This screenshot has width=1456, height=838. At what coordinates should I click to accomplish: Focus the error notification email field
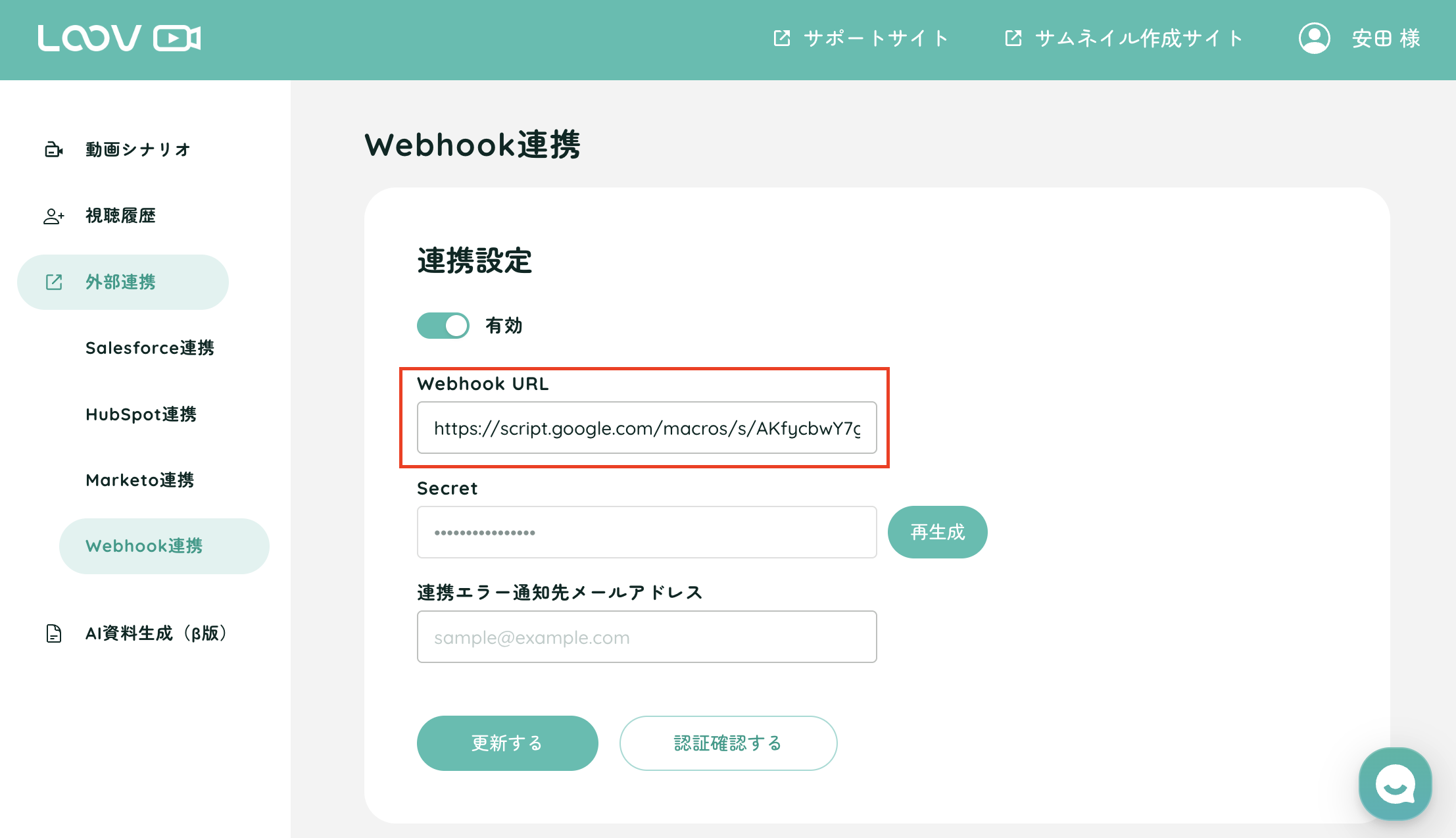point(646,637)
